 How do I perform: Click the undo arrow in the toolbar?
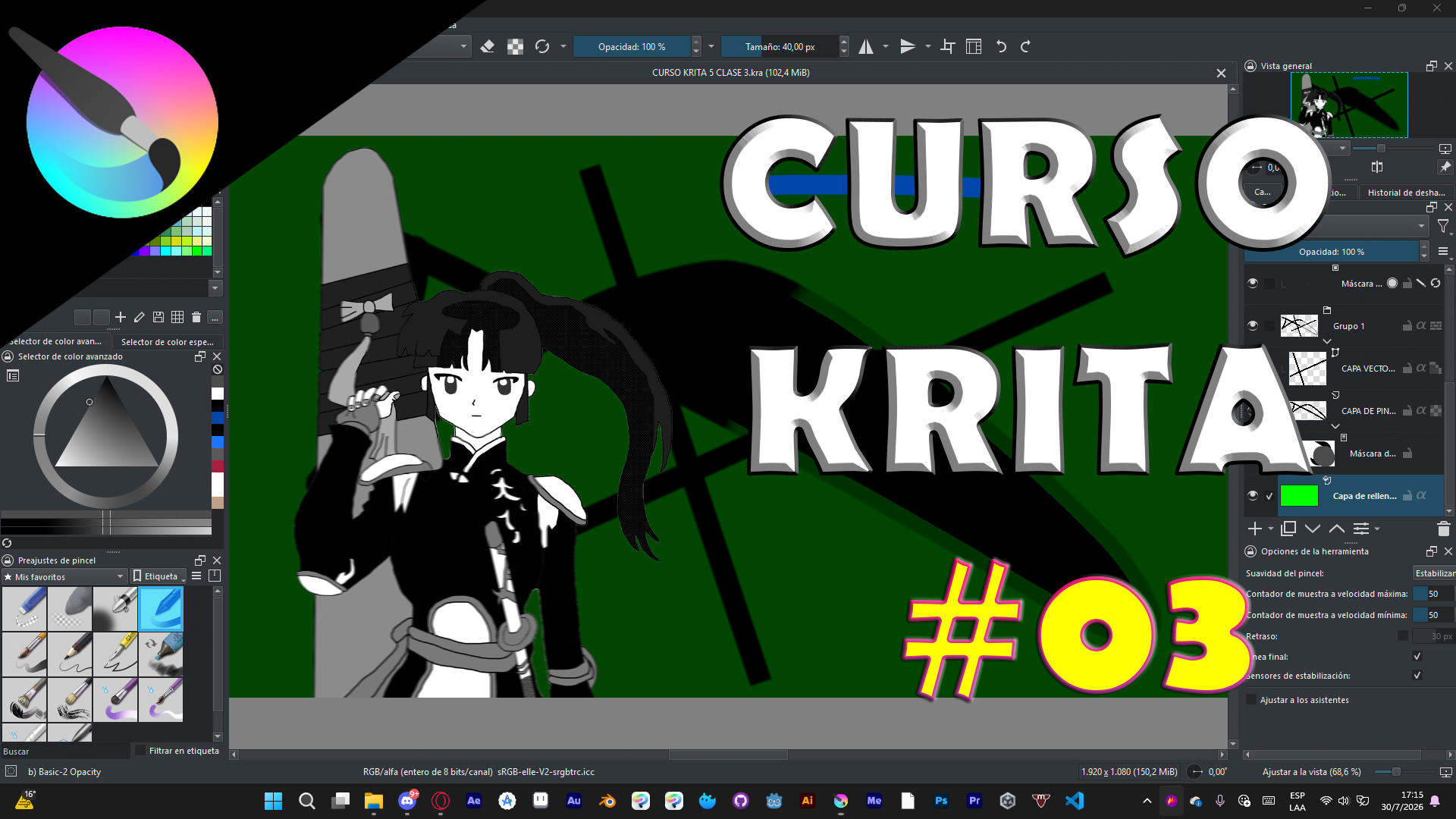(x=1001, y=47)
